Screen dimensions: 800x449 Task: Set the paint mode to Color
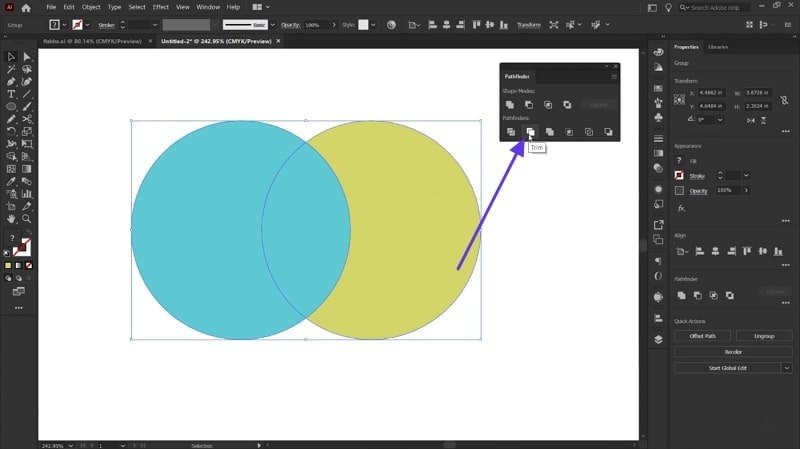tap(8, 265)
